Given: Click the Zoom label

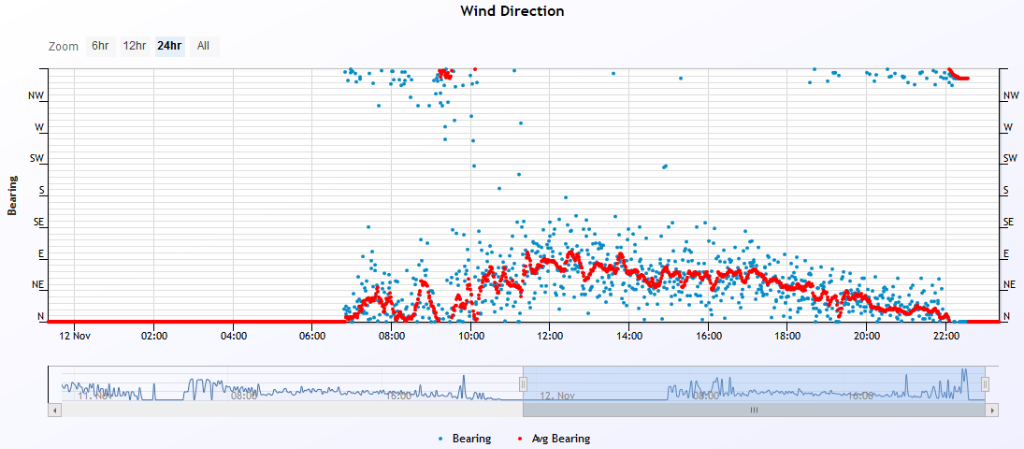Looking at the screenshot, I should click(x=63, y=47).
